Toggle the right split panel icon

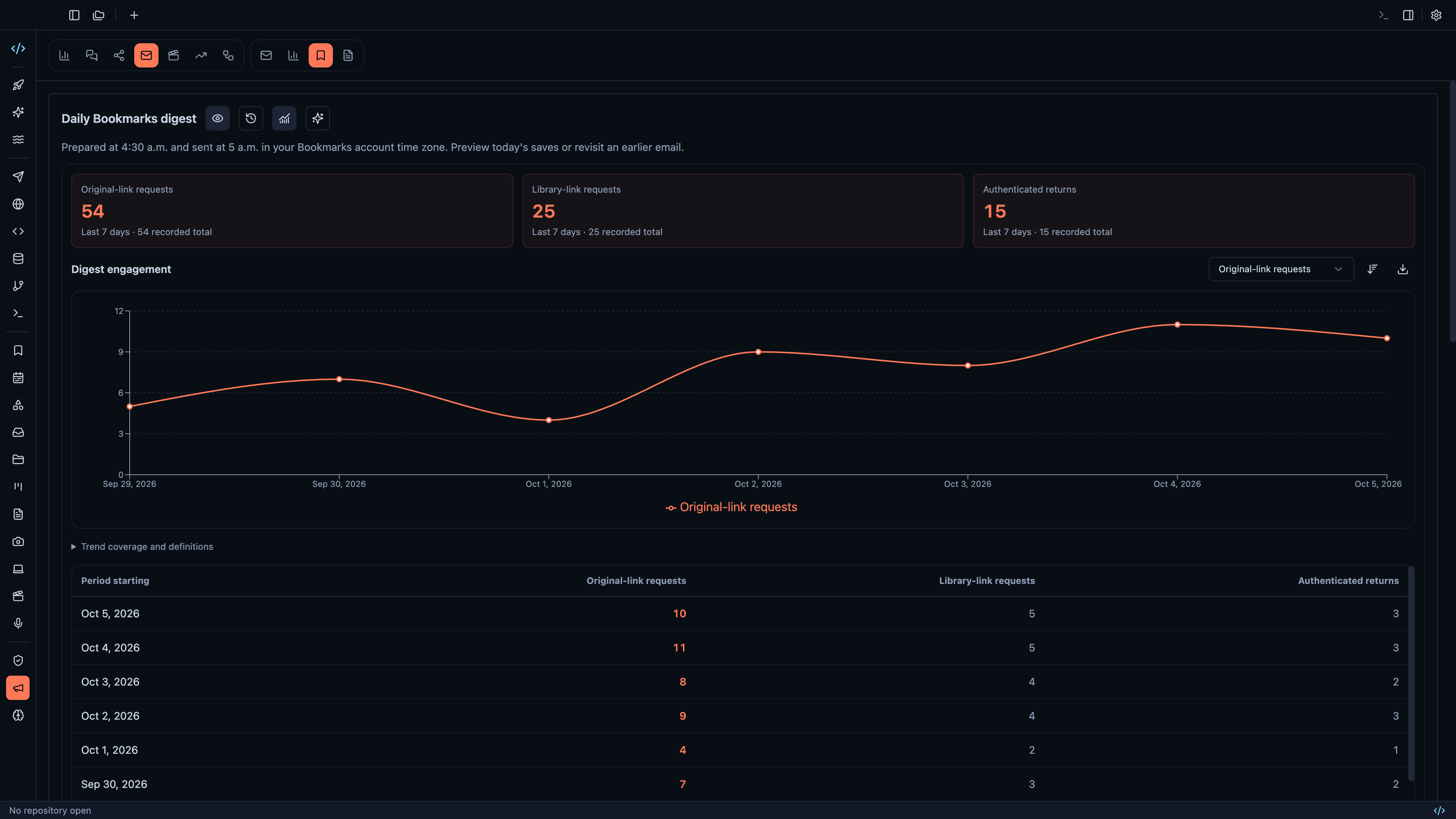[1408, 15]
